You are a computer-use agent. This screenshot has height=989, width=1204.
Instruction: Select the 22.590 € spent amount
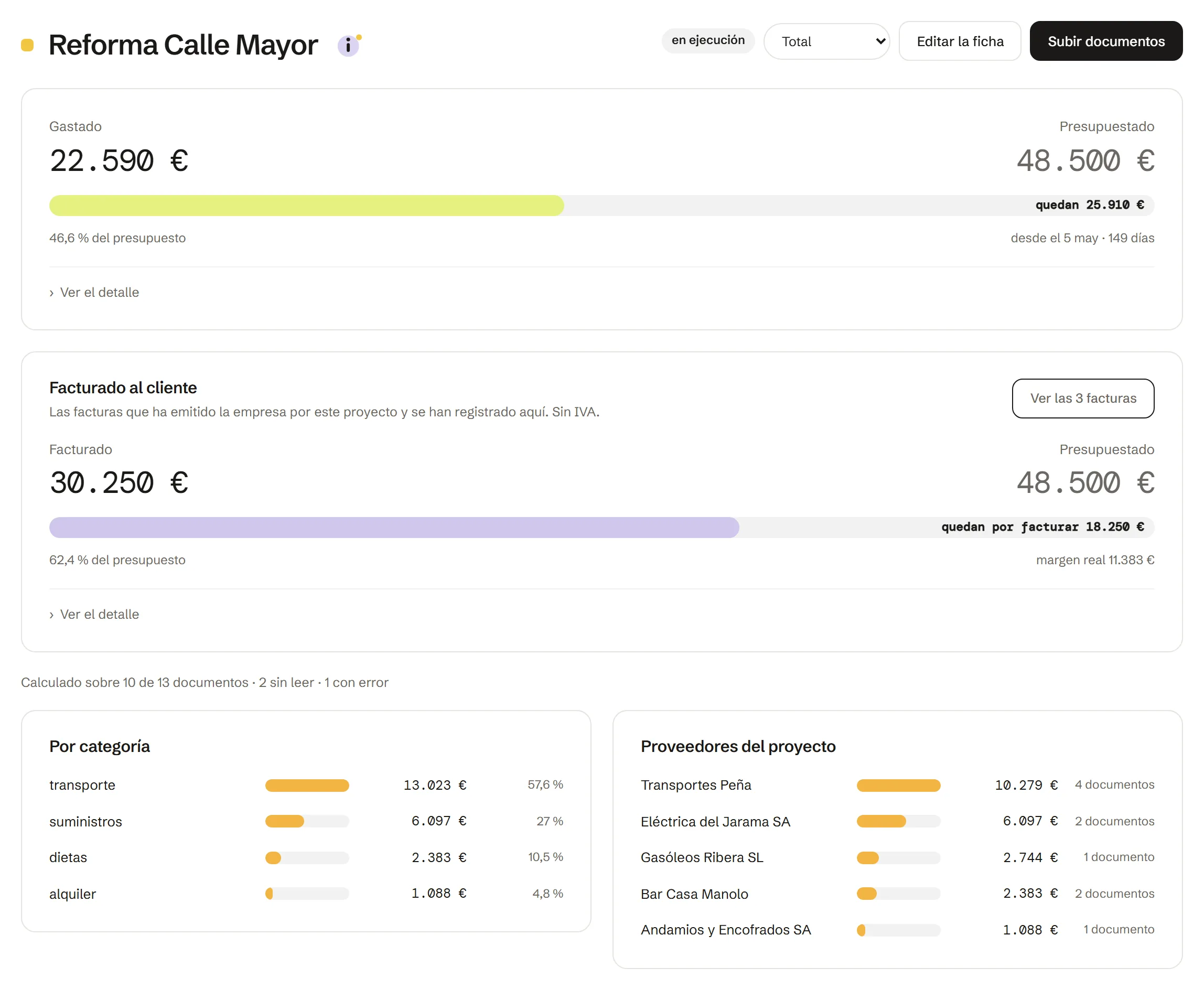(x=119, y=160)
